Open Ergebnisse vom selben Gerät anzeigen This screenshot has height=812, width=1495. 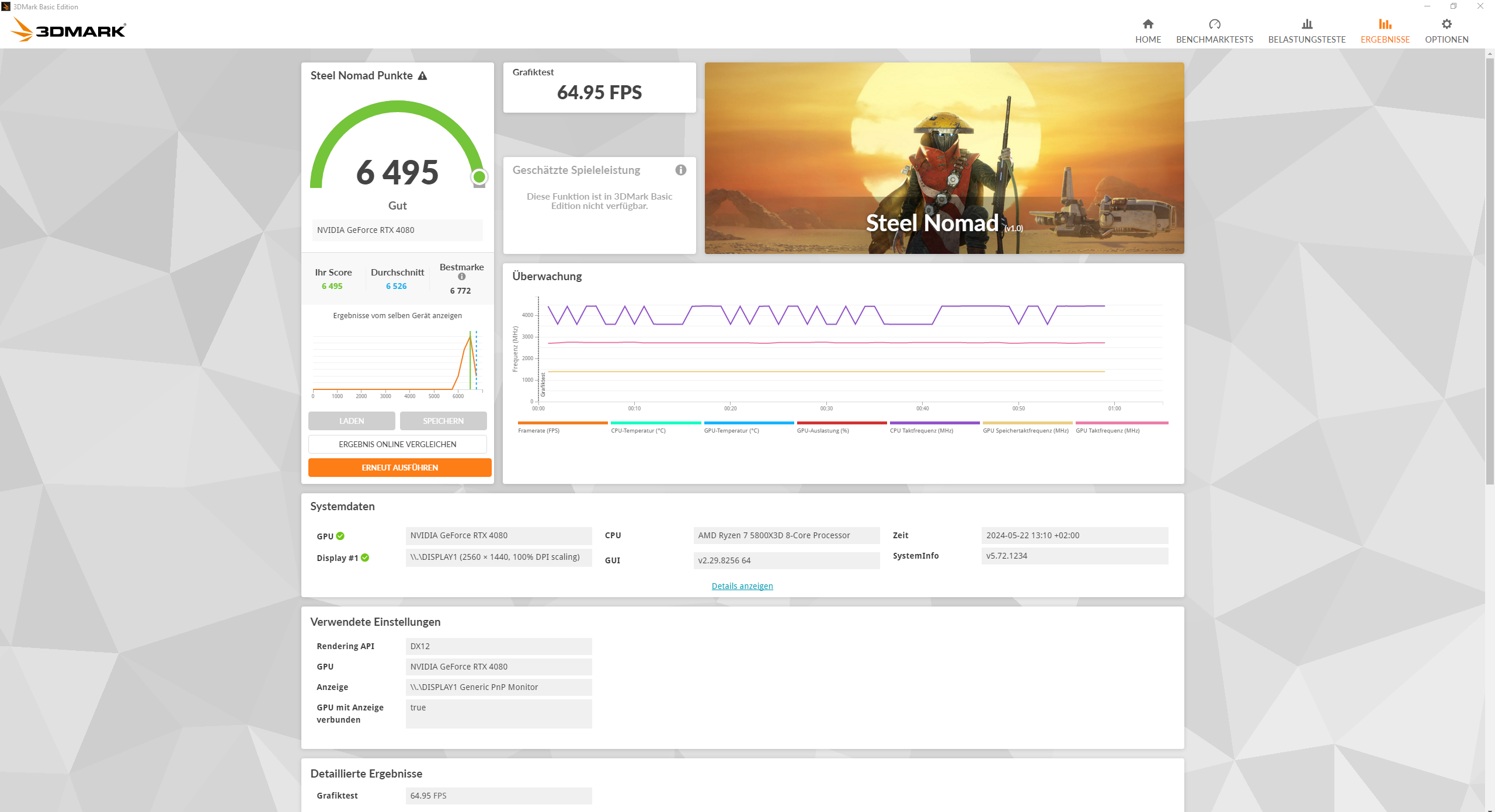398,315
